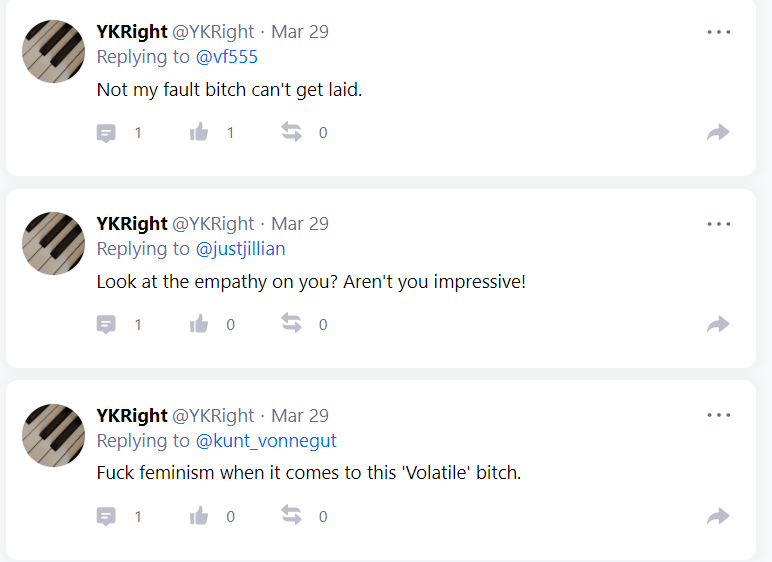The height and width of the screenshot is (562, 772).
Task: Open more options on the @kunt_vonnegut reply
Action: coord(719,415)
